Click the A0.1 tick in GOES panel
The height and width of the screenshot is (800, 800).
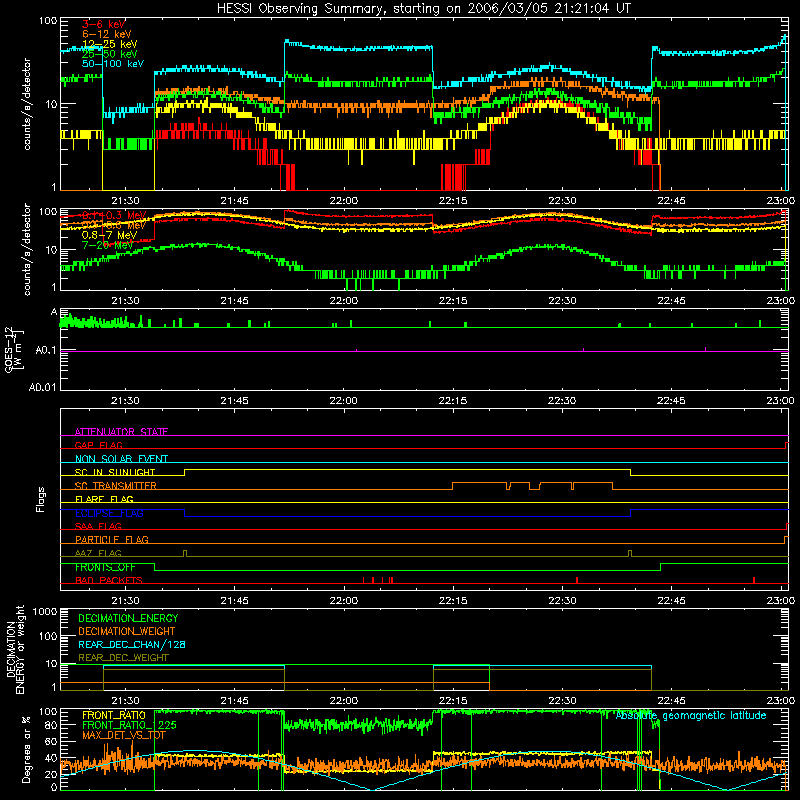click(45, 351)
